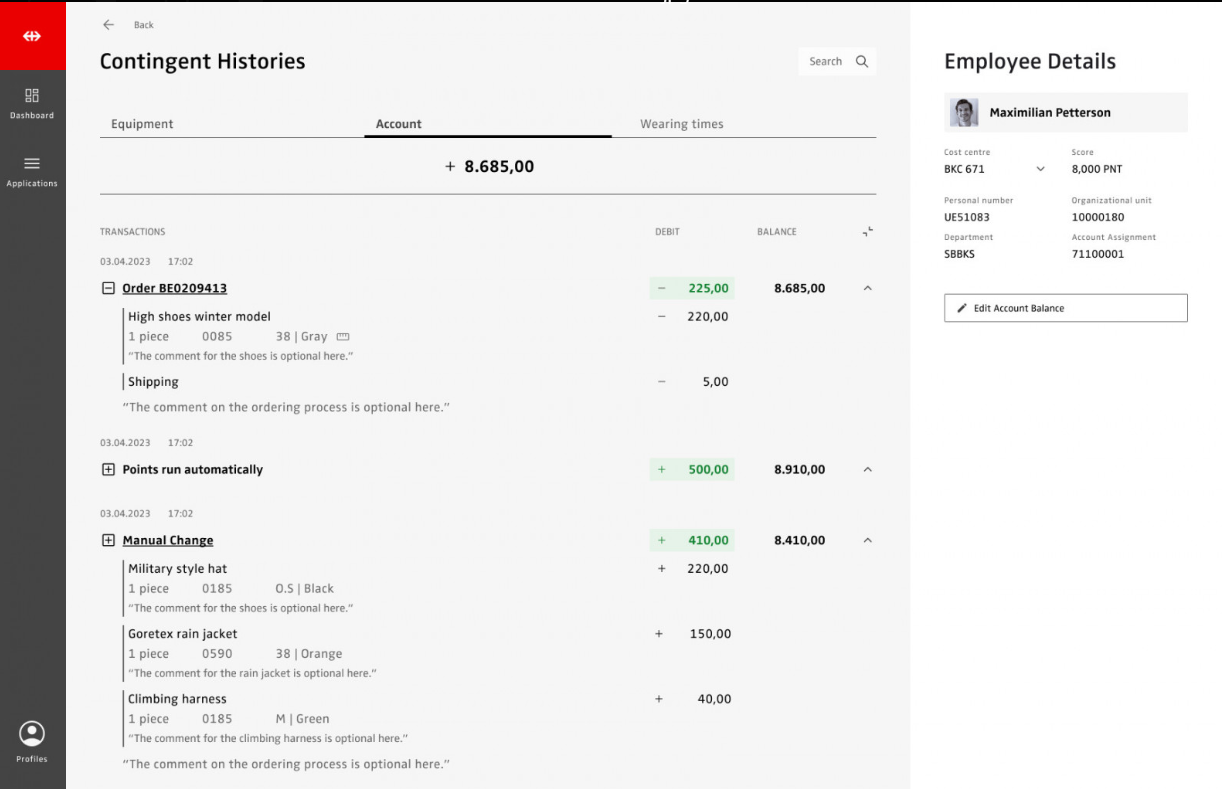Viewport: 1222px width, 789px height.
Task: Switch to the Equipment tab
Action: [142, 124]
